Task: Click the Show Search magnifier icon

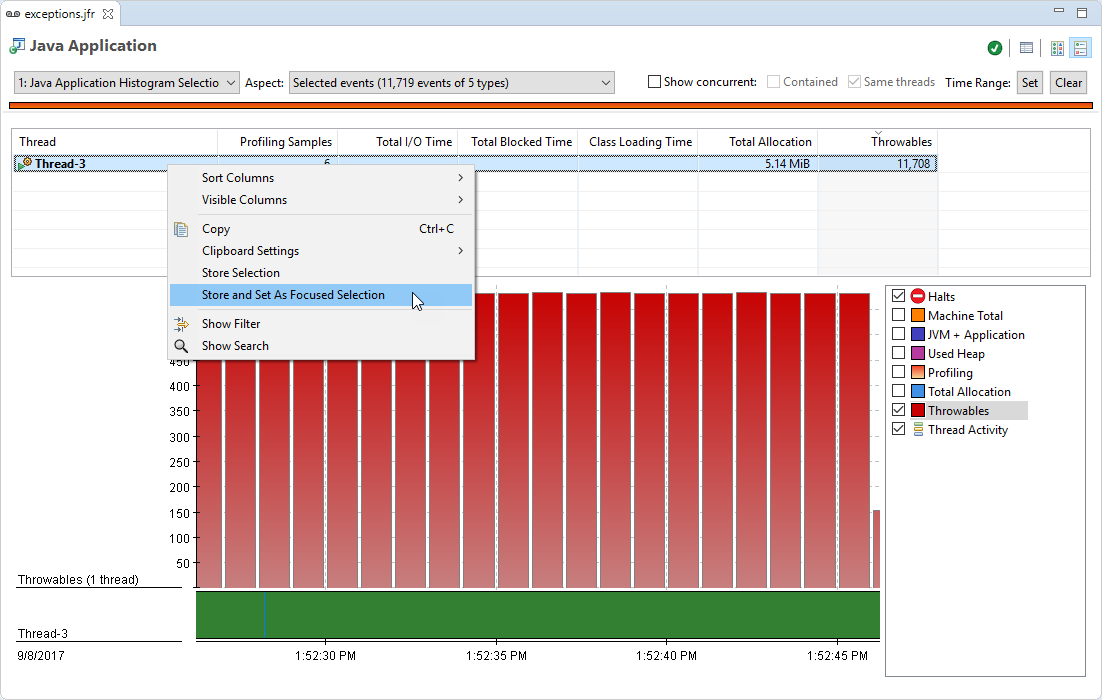Action: pyautogui.click(x=181, y=346)
